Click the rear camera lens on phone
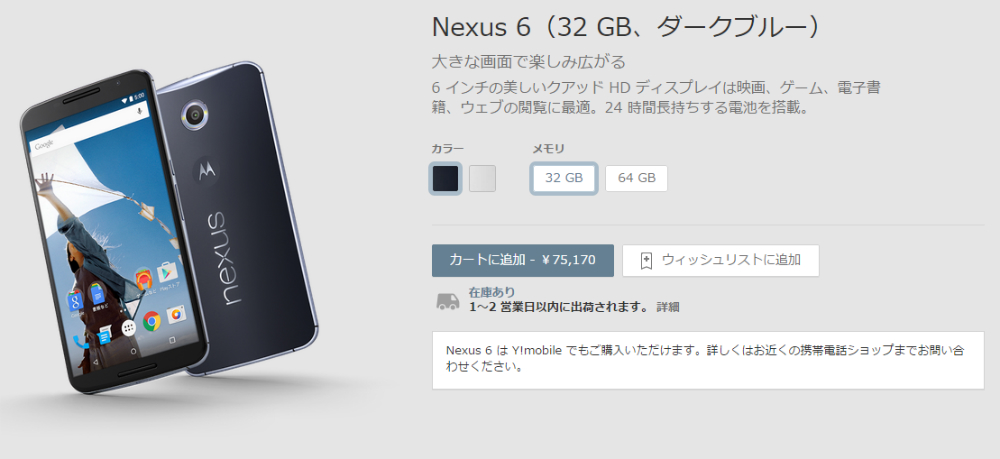Screen dimensions: 1000x459 195,115
